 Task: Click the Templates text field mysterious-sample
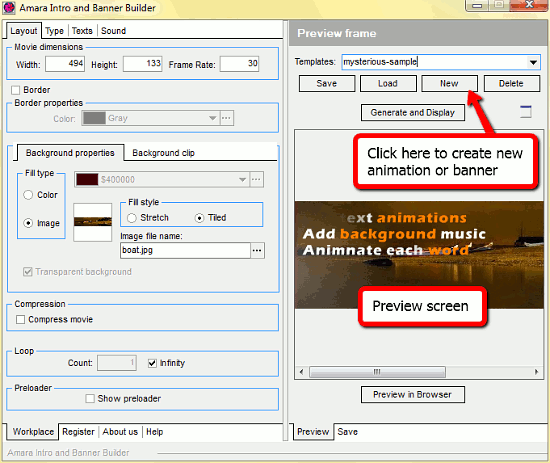pyautogui.click(x=435, y=62)
